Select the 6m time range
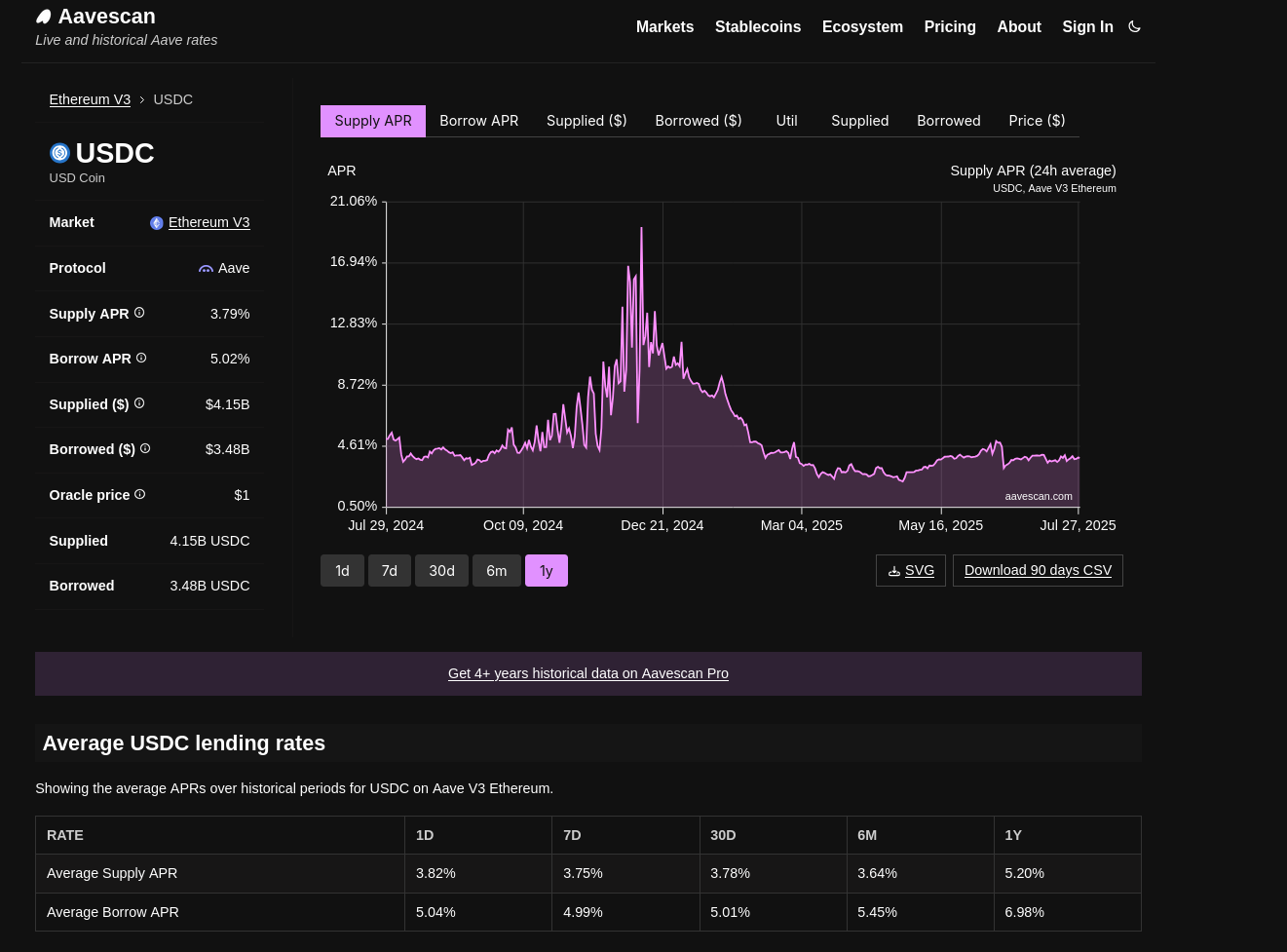The image size is (1287, 952). [497, 571]
